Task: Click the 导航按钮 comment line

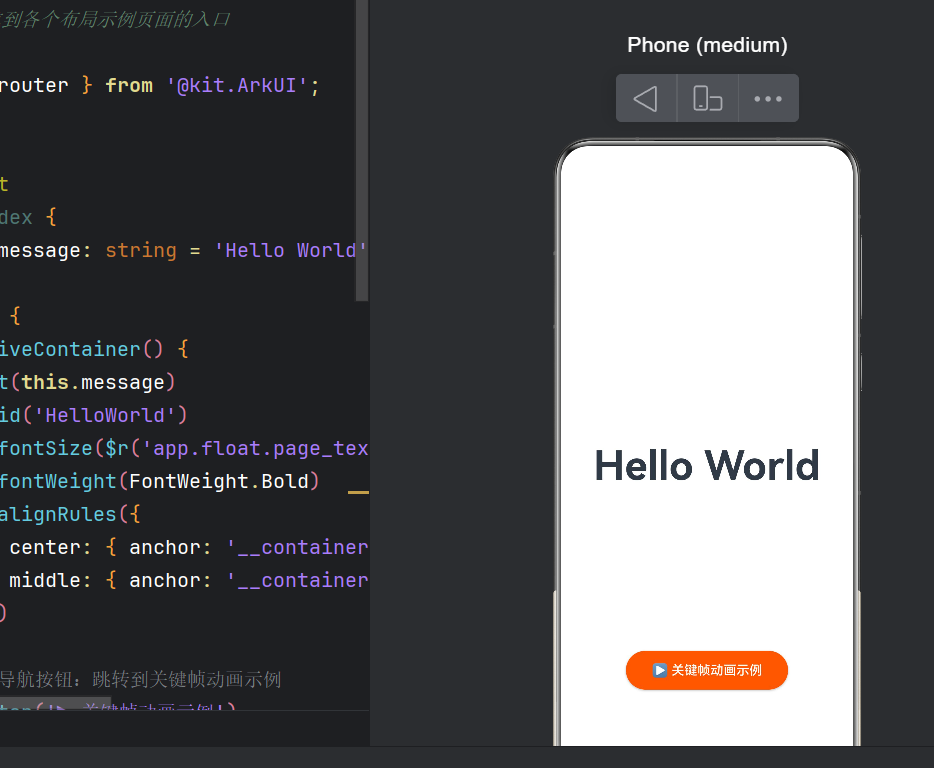Action: click(140, 679)
